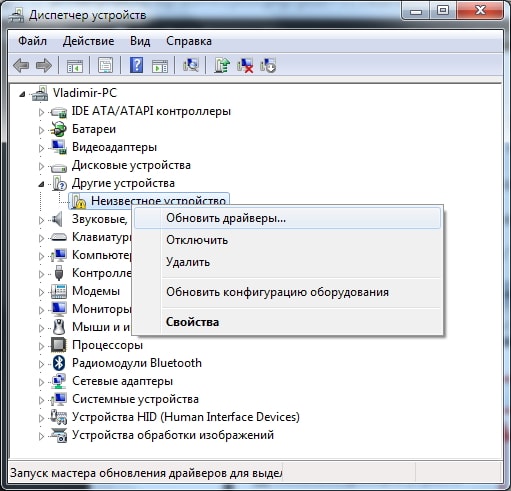Expand the IDE ATA/ATAPI контроллеры node
This screenshot has width=511, height=491.
pyautogui.click(x=41, y=112)
